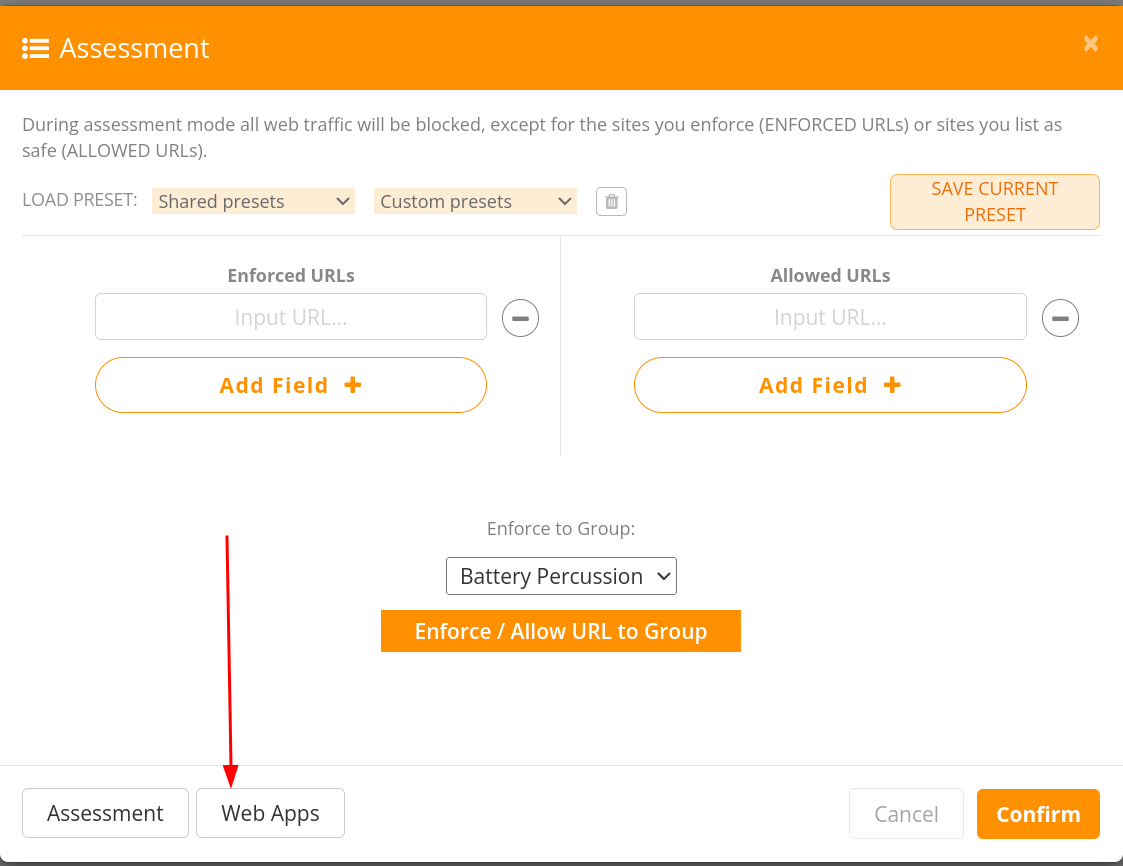Switch to the Web Apps tab
Screen dimensions: 1123x866
(x=270, y=813)
